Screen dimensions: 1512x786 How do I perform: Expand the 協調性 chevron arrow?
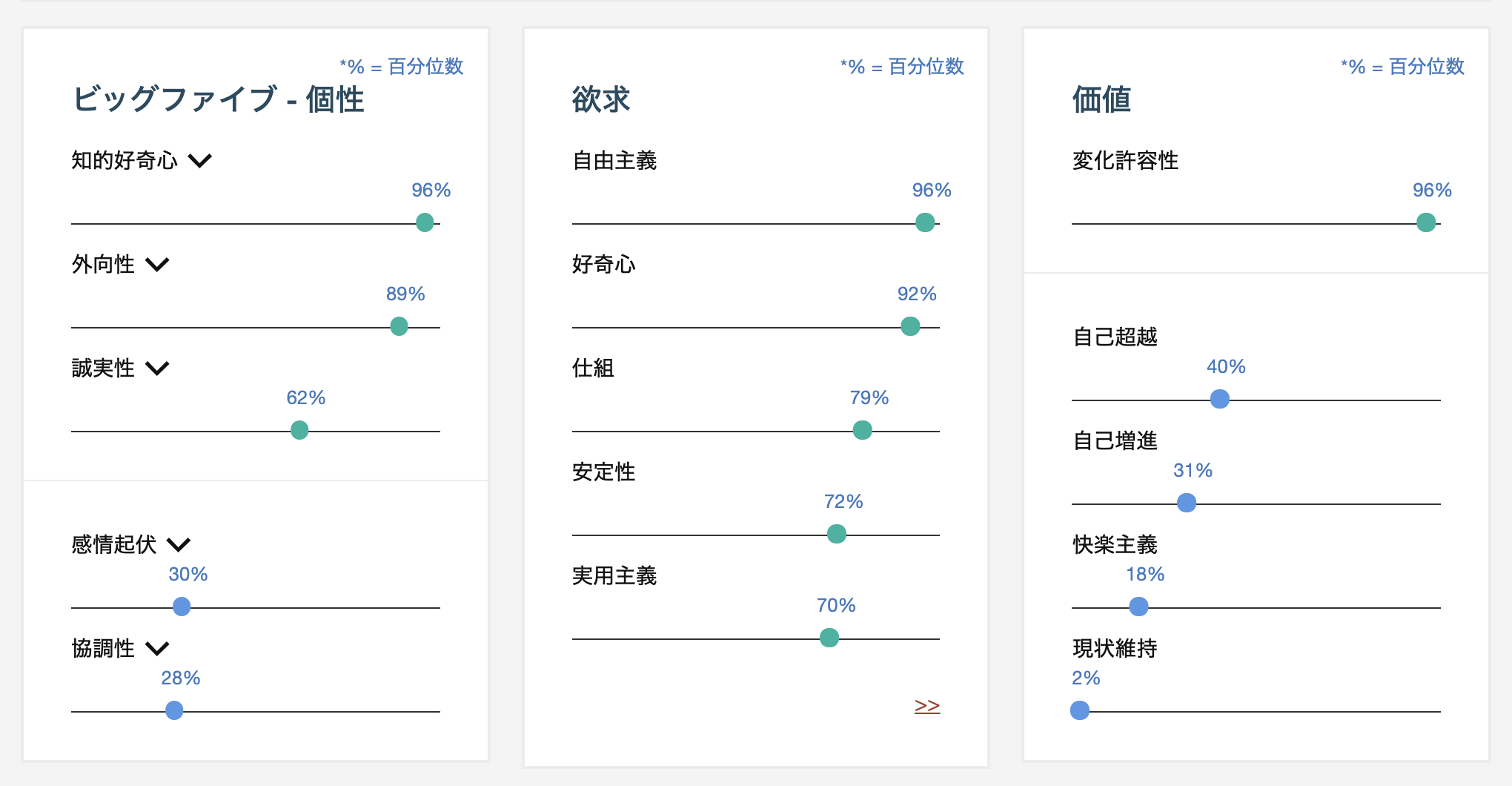tap(157, 649)
